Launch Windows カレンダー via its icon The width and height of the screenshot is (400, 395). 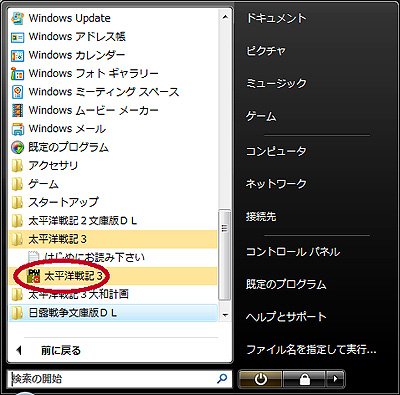point(17,55)
